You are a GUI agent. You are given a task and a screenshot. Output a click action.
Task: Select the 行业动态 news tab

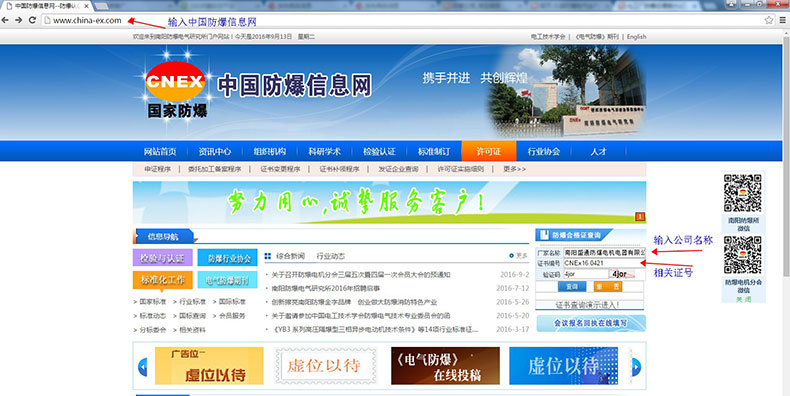coord(331,256)
